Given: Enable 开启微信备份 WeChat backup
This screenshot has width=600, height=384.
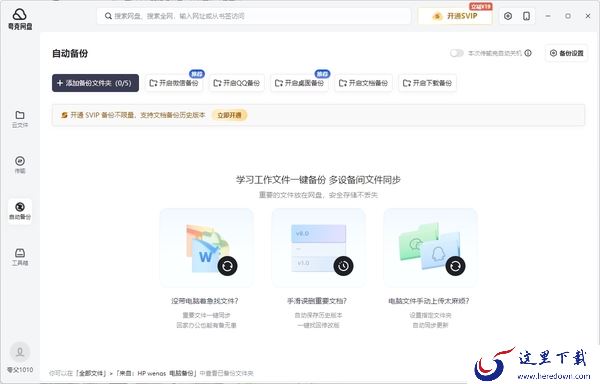Looking at the screenshot, I should [x=174, y=83].
